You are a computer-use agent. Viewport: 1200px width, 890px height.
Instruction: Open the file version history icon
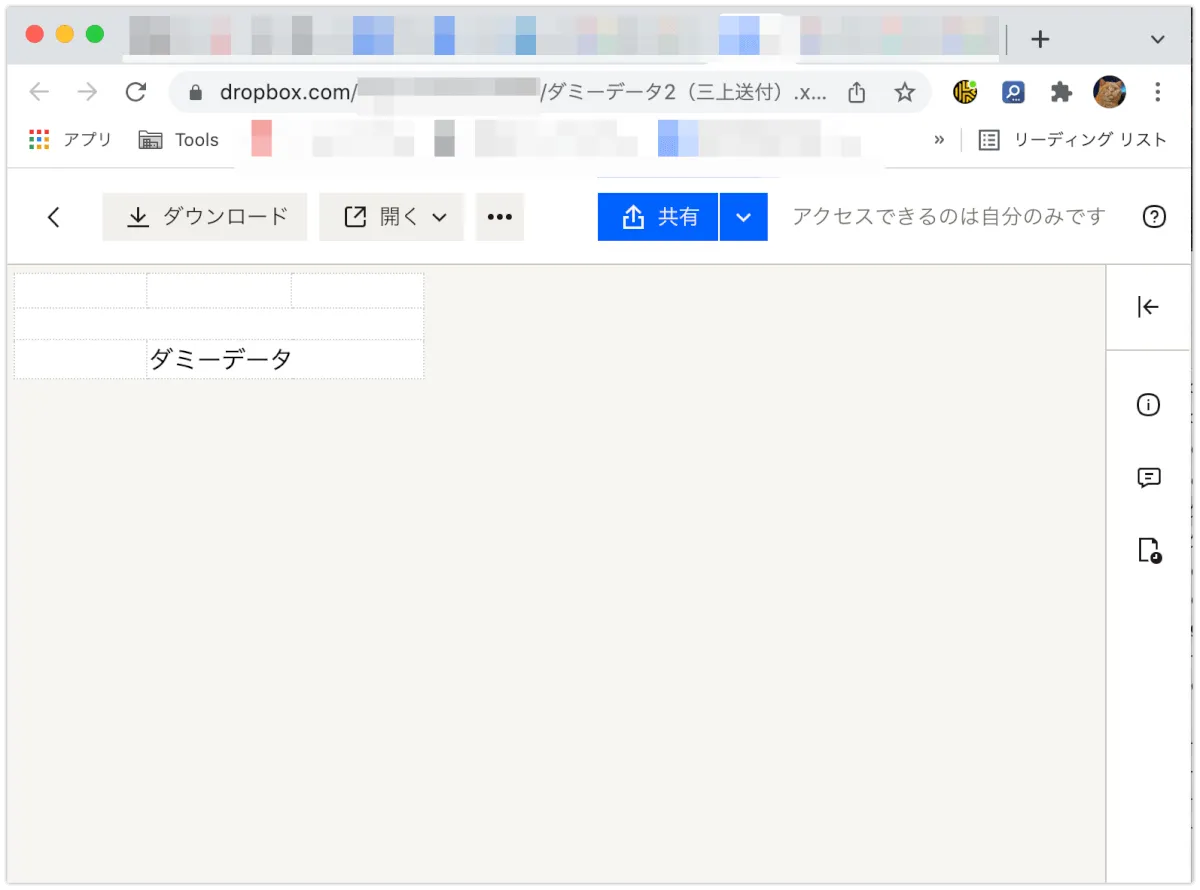click(1148, 550)
